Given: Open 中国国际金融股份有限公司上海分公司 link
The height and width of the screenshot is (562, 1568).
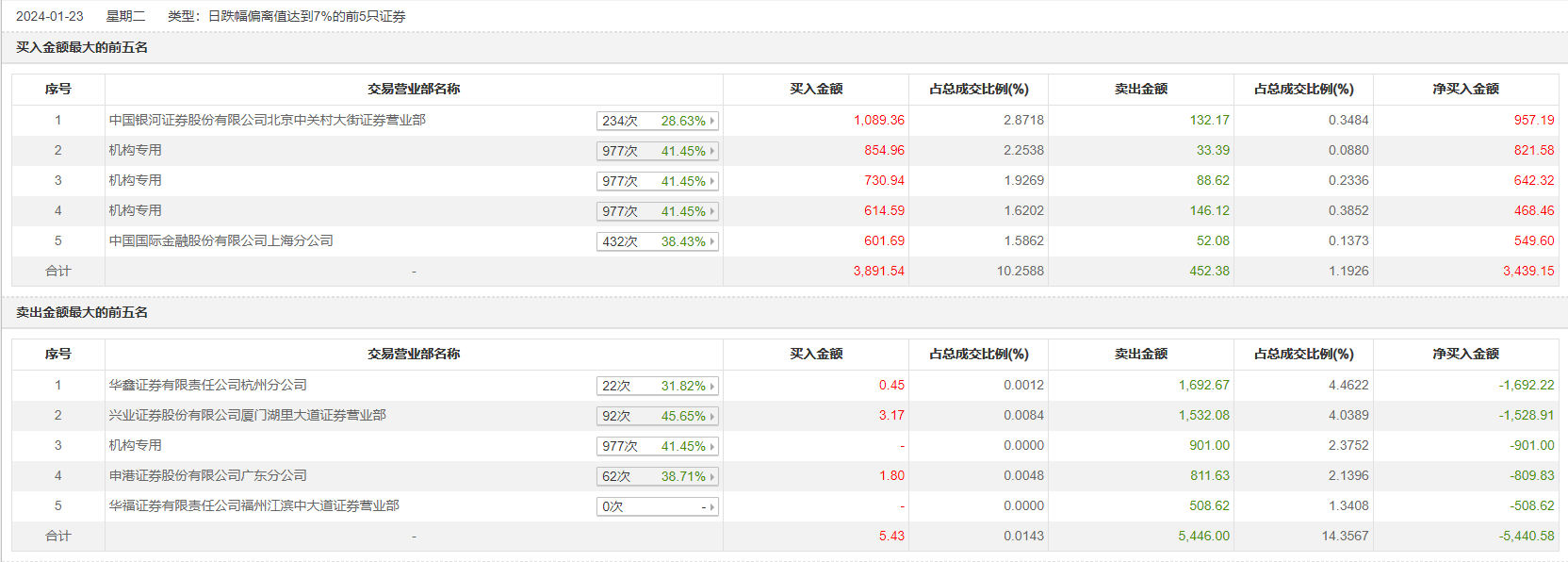Looking at the screenshot, I should click(221, 240).
